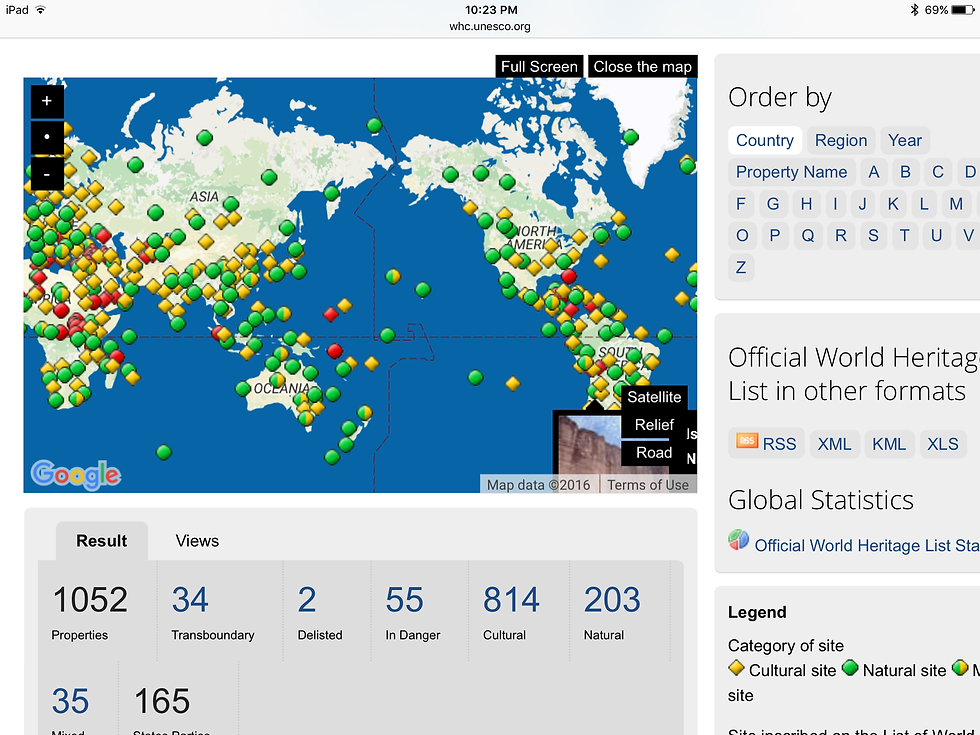This screenshot has height=735, width=980.
Task: Filter properties by letter B
Action: [x=905, y=172]
